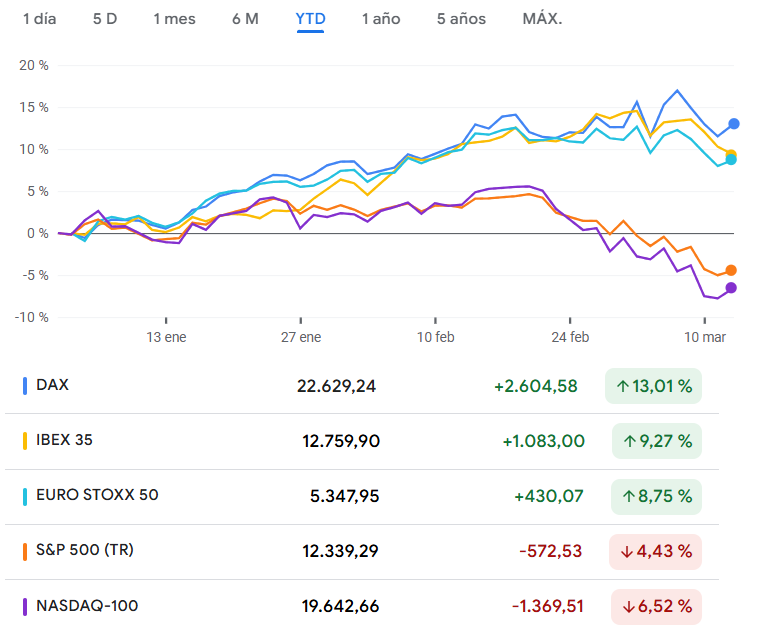Choose the 1 mes time range
773x634 pixels.
175,19
